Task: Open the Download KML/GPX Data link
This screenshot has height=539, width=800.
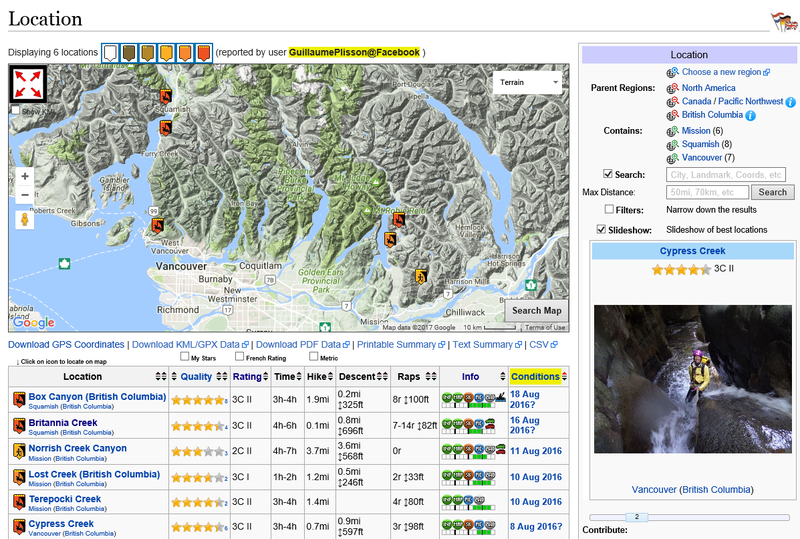Action: 184,345
